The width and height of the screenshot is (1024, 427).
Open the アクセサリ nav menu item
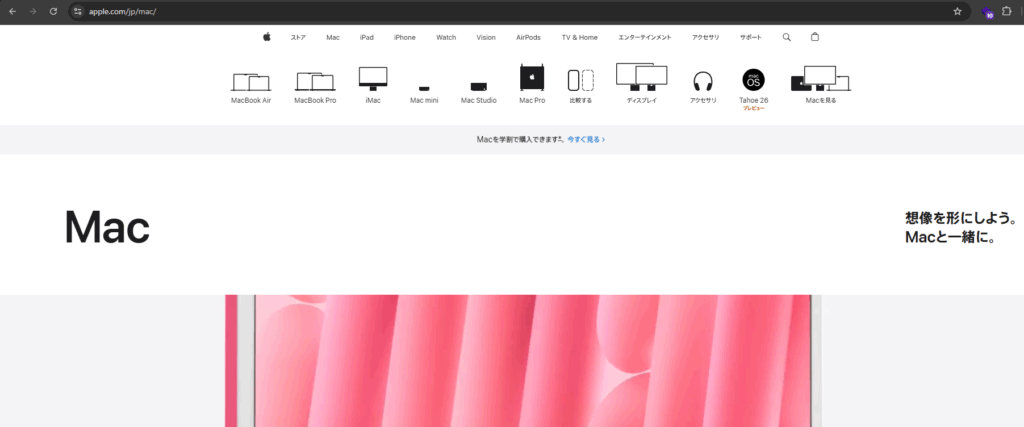pos(705,37)
